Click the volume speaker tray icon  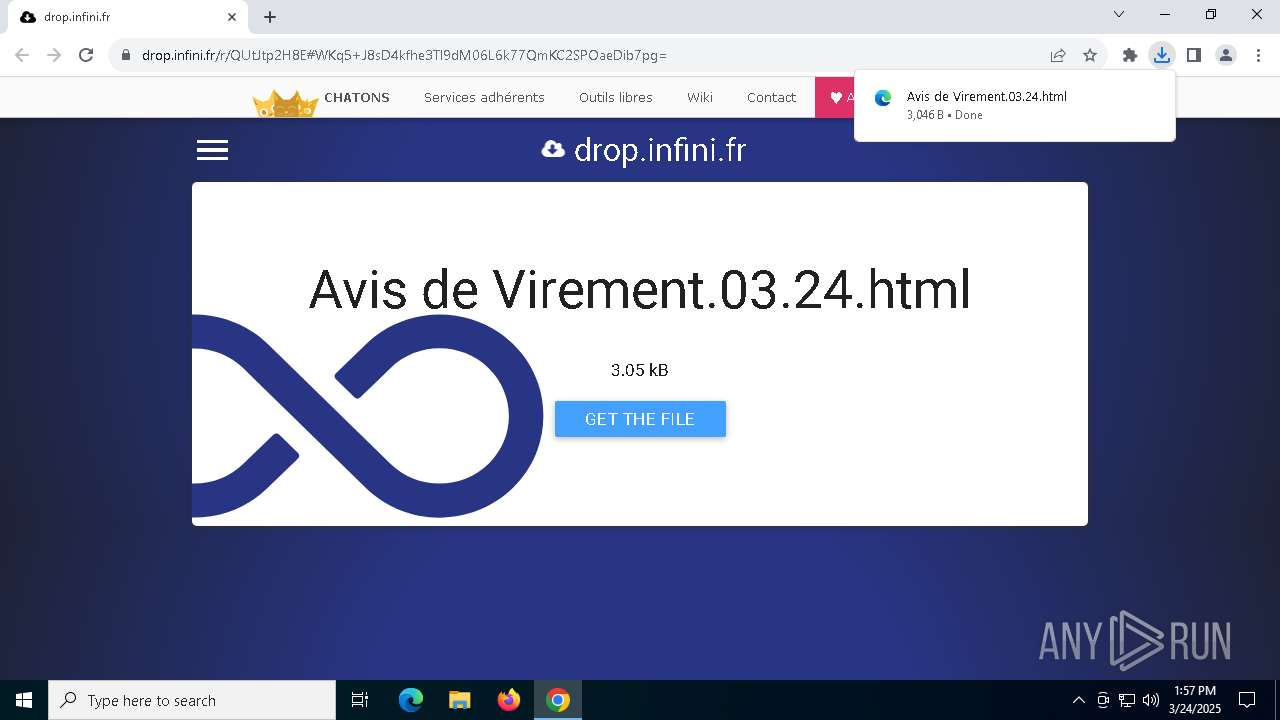[1151, 700]
